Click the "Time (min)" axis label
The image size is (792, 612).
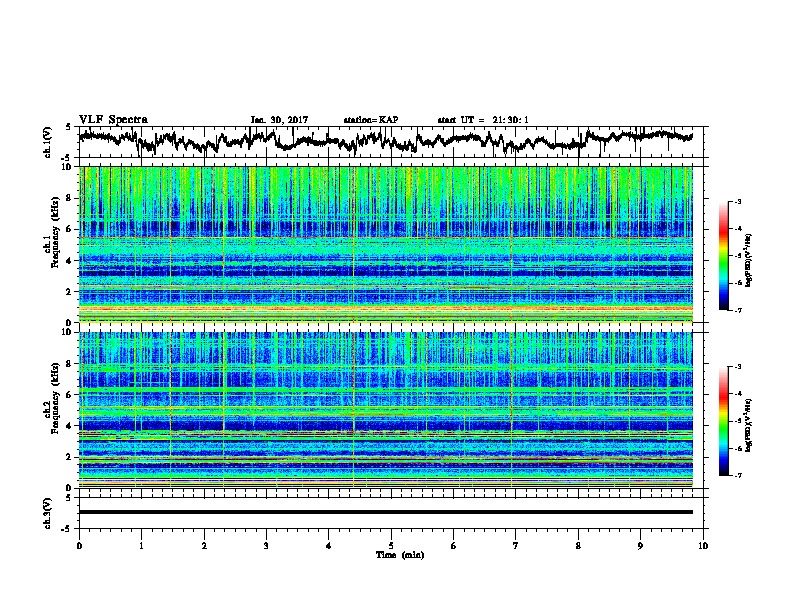coord(400,555)
